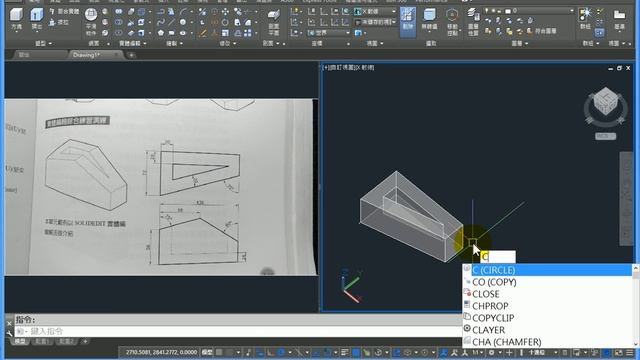The width and height of the screenshot is (640, 360).
Task: Choose C (CIRCLE) from the autocomplete list
Action: tap(547, 270)
